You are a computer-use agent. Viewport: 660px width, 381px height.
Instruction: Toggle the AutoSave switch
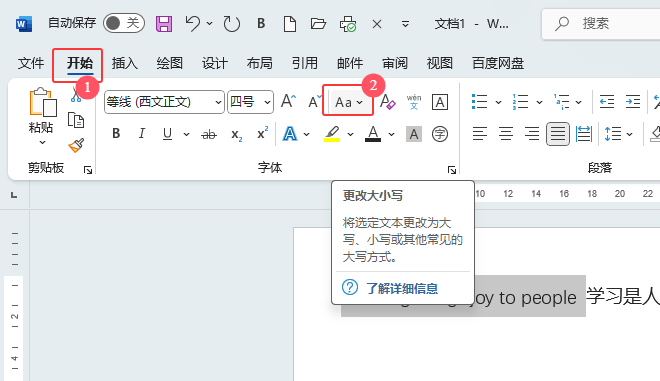click(124, 23)
